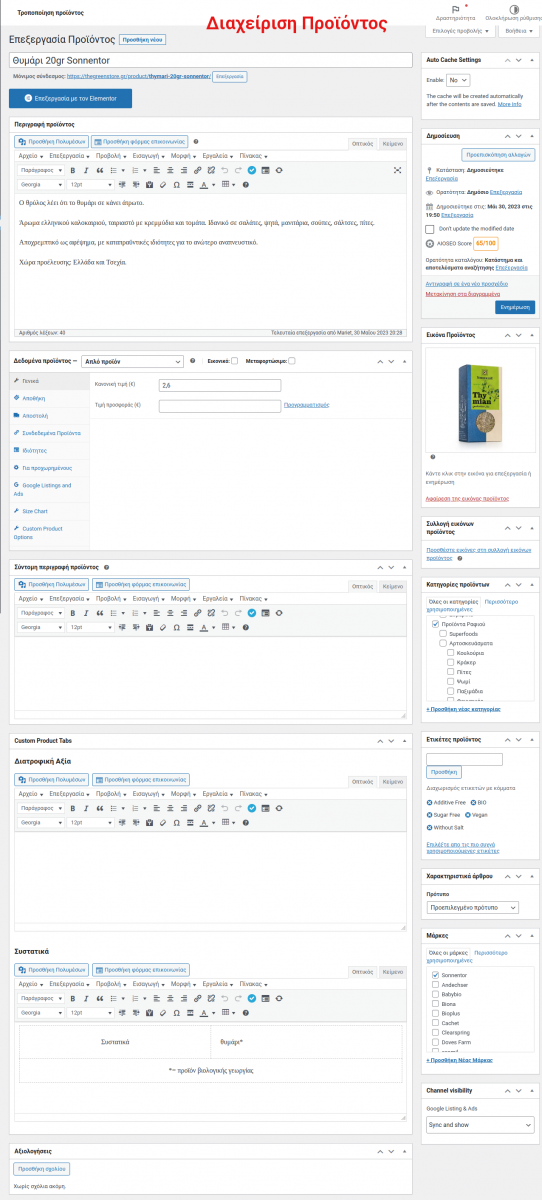Click Μετακίνηση στα διαγραμμένα link
Image resolution: width=542 pixels, height=1200 pixels.
pyautogui.click(x=463, y=294)
